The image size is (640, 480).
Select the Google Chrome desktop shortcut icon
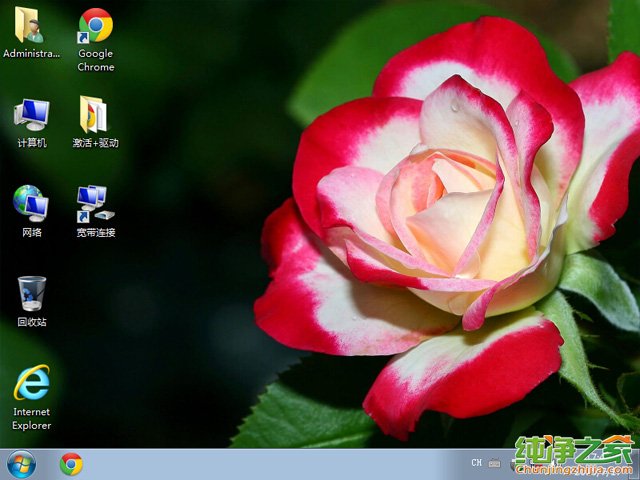pyautogui.click(x=95, y=25)
